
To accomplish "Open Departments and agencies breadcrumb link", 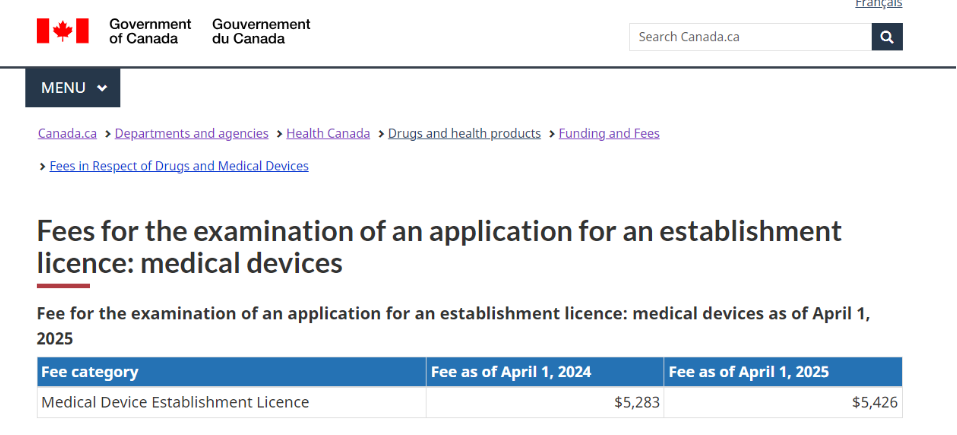I will [192, 133].
